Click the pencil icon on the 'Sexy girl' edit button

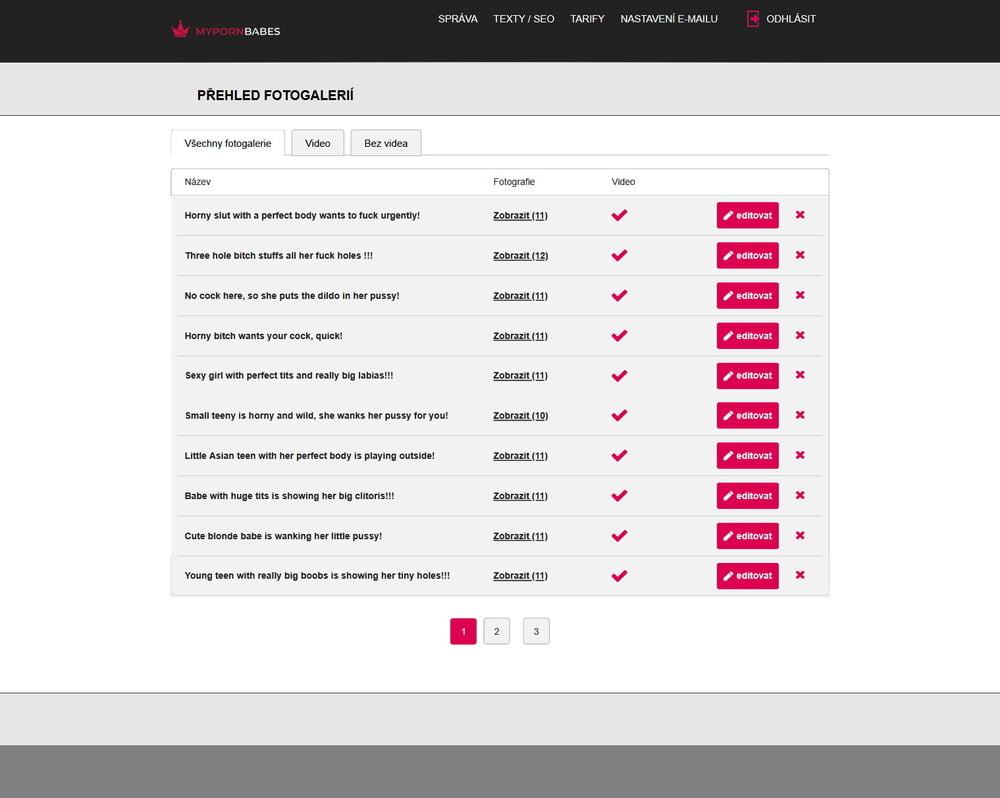pyautogui.click(x=729, y=375)
